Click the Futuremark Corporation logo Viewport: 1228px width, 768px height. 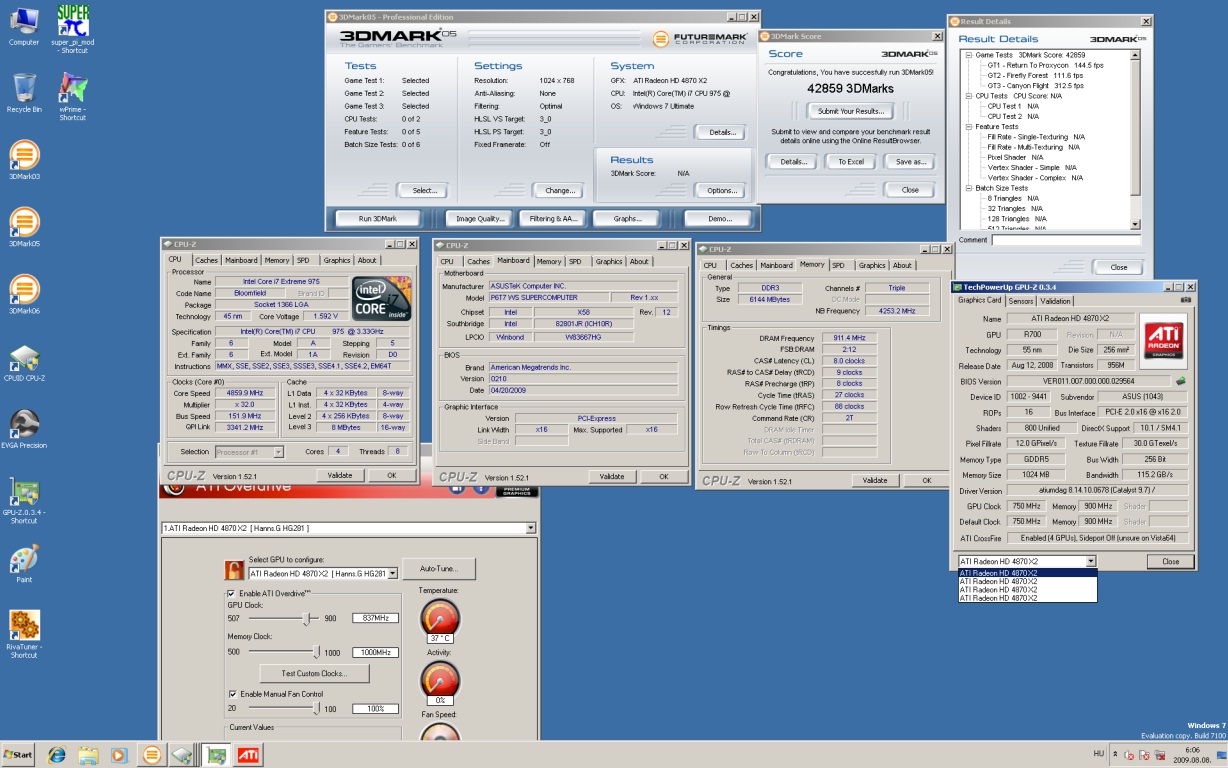click(702, 40)
